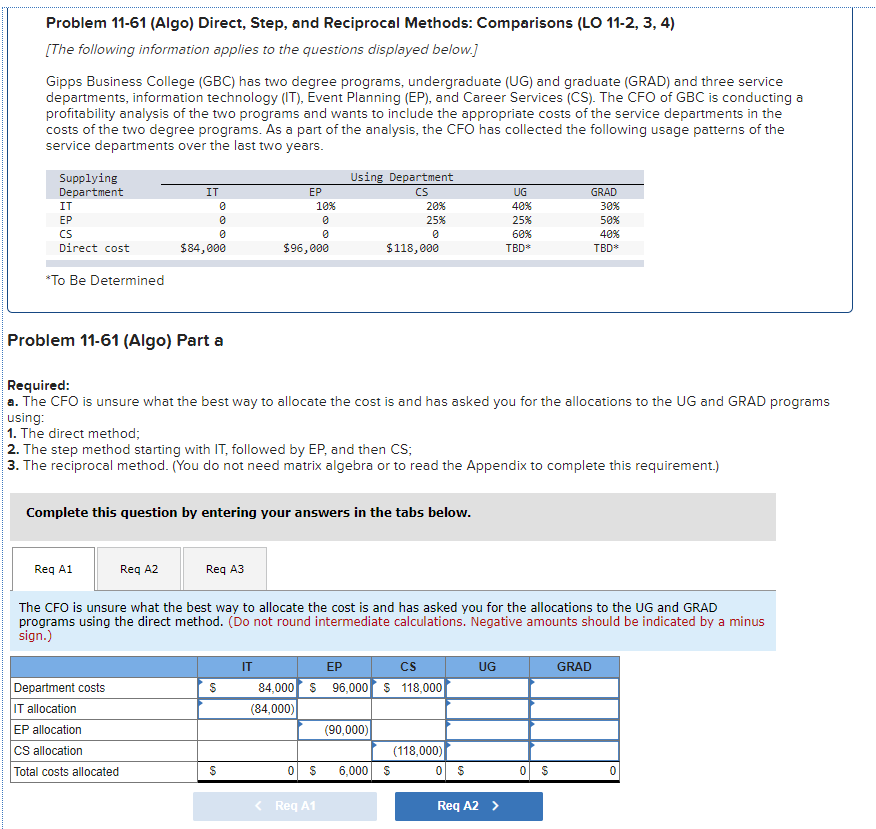
Task: Click the CS allocation cell under UG
Action: pos(487,750)
